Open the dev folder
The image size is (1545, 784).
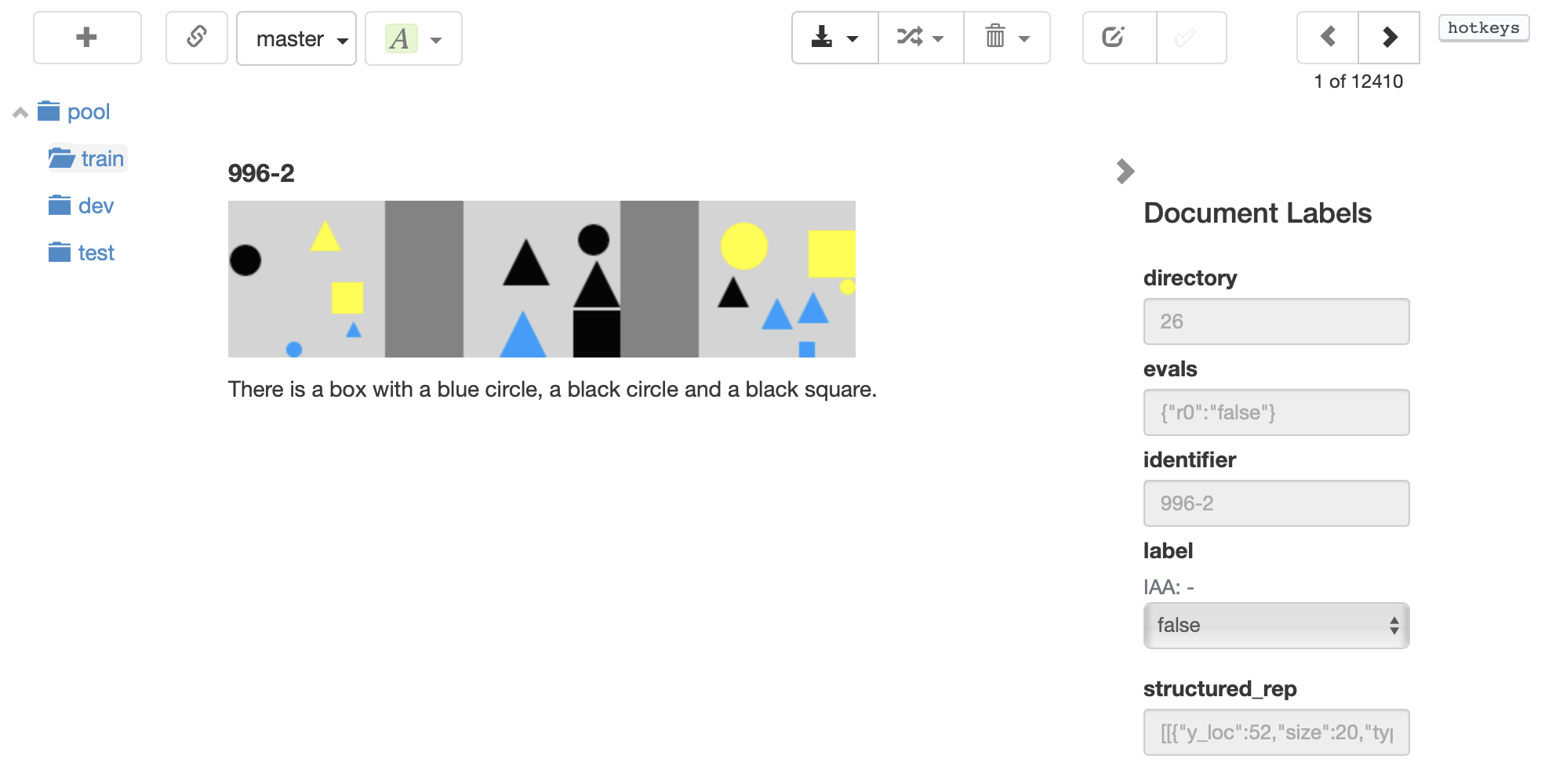81,205
